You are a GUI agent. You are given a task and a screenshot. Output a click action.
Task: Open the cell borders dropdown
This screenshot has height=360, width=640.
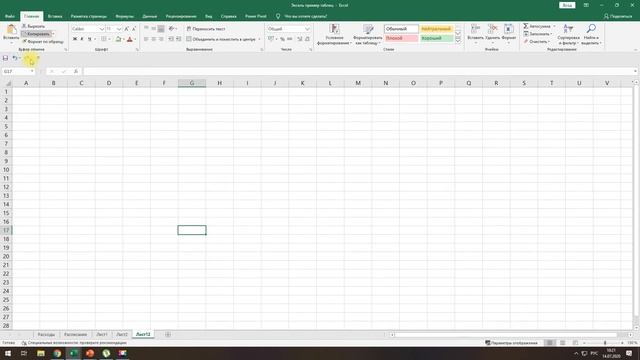(109, 39)
